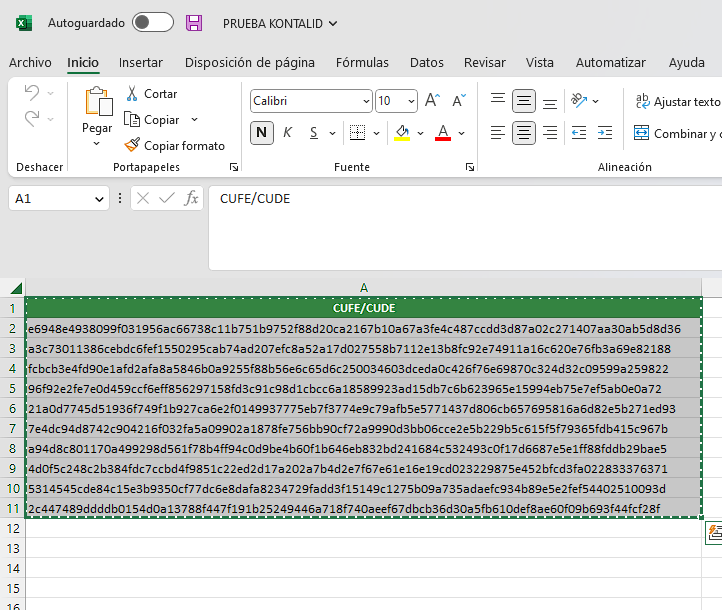
Task: Decrease font size with the smaller A icon
Action: click(459, 100)
